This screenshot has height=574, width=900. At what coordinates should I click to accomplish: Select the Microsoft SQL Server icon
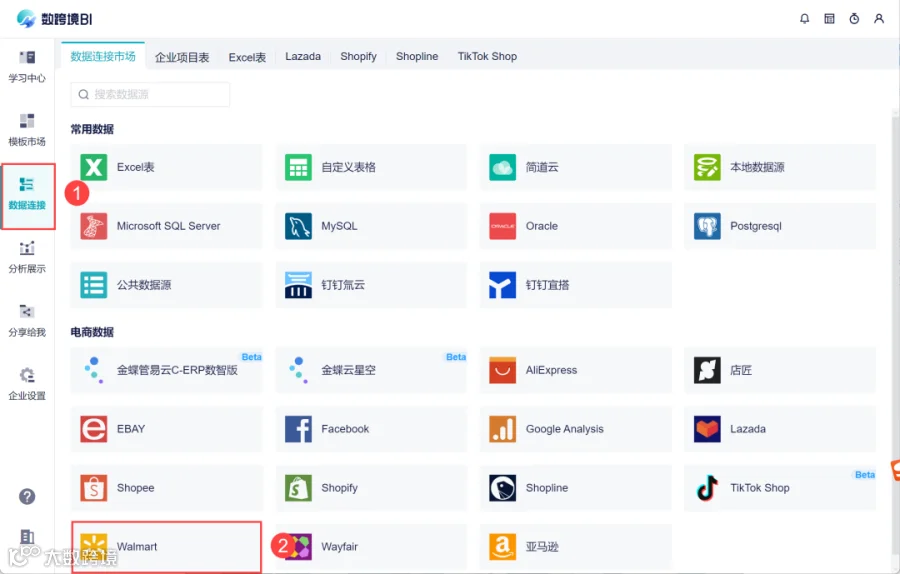(94, 226)
